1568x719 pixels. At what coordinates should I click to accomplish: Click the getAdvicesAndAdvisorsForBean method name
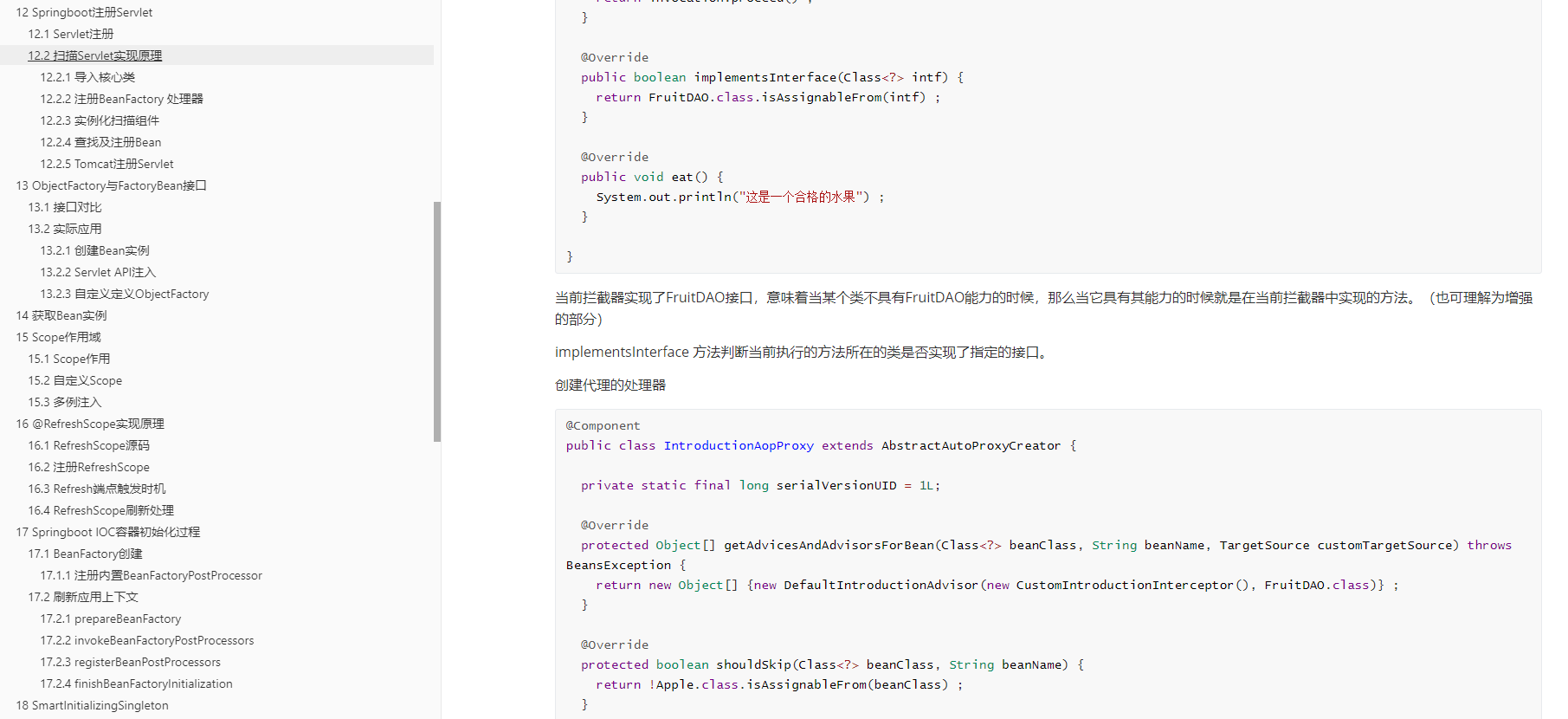click(x=829, y=545)
